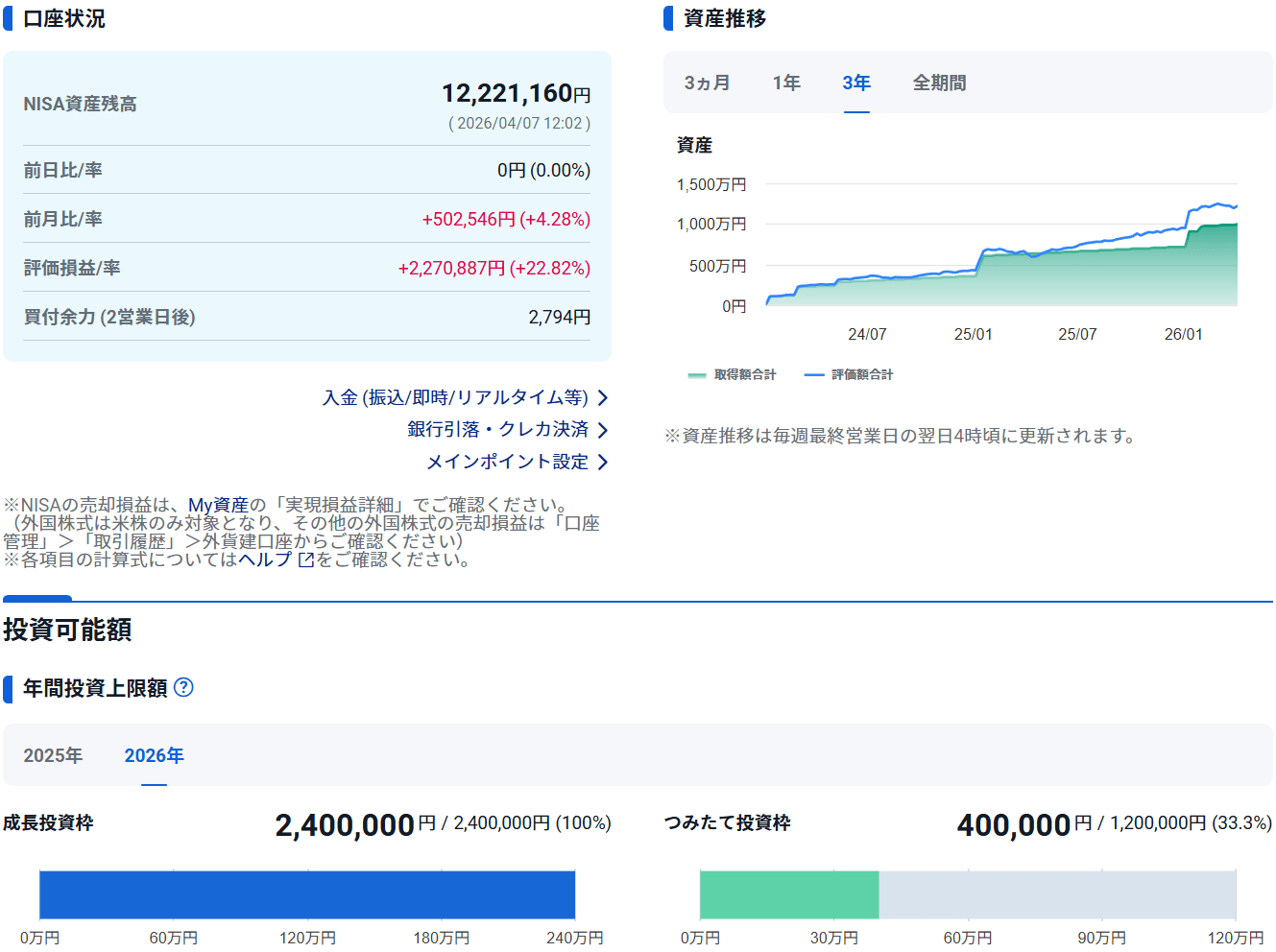Toggle the 取得額合計 legend entry

coord(733,375)
